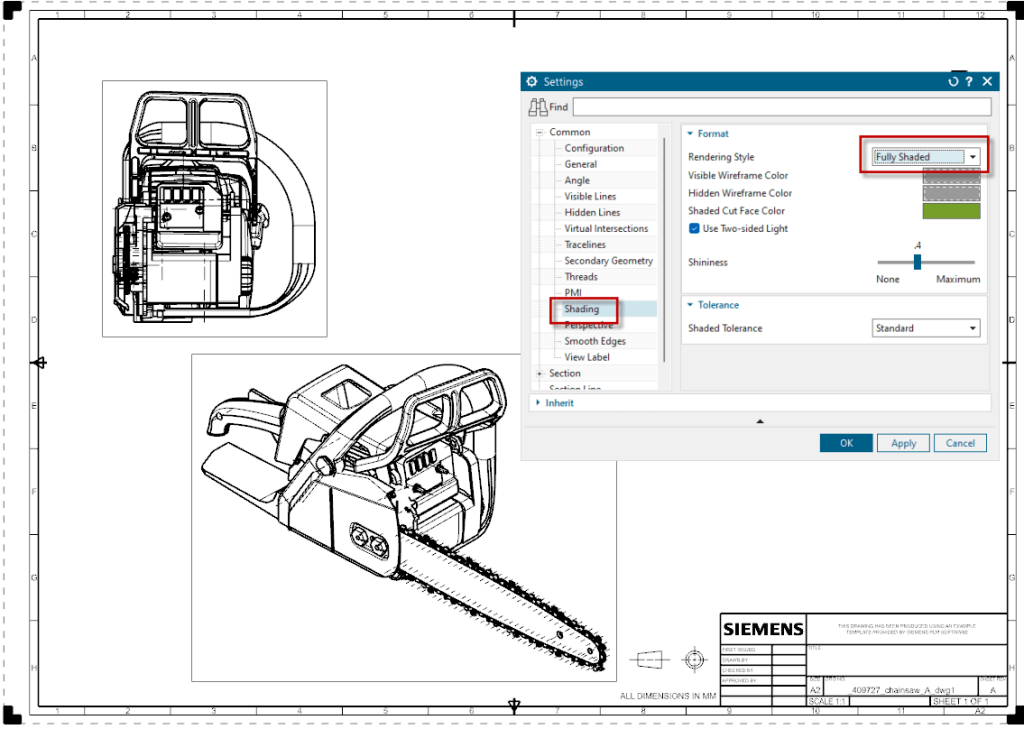Viewport: 1024px width, 729px height.
Task: Select Smooth Edges in settings tree
Action: pyautogui.click(x=594, y=341)
